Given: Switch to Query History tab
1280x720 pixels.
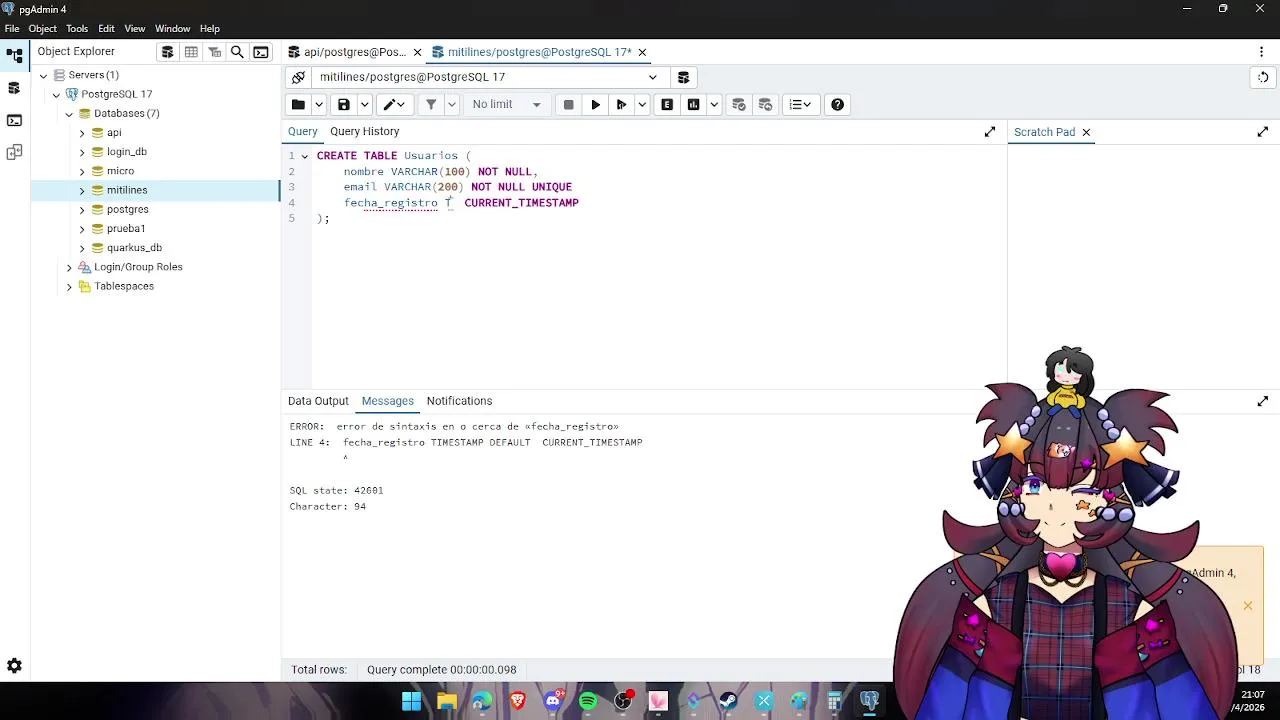Looking at the screenshot, I should coord(365,131).
